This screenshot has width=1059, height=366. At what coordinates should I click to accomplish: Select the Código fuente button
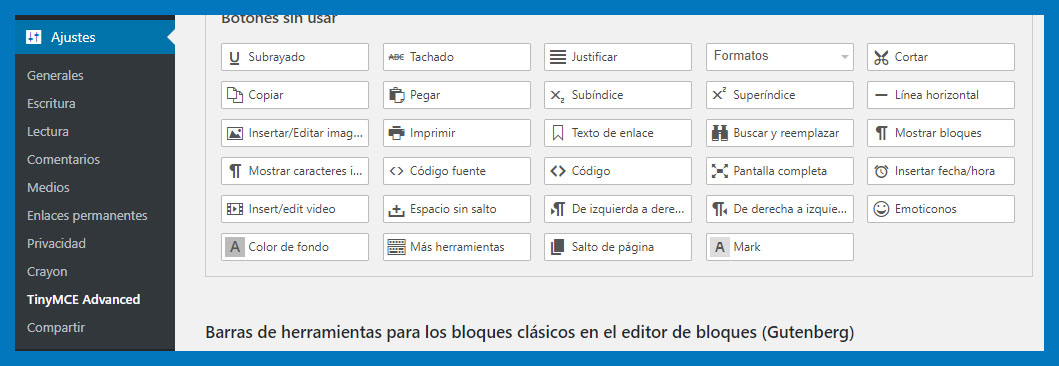[457, 171]
